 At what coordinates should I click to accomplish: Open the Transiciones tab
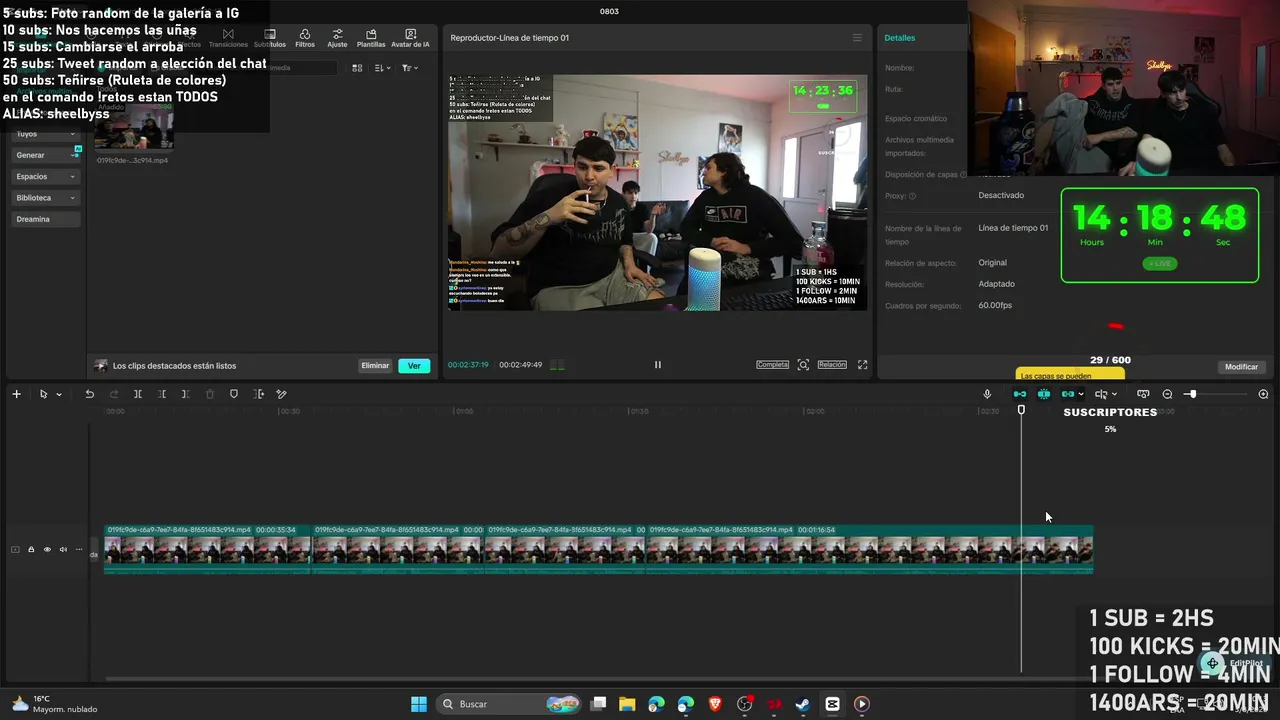click(228, 38)
